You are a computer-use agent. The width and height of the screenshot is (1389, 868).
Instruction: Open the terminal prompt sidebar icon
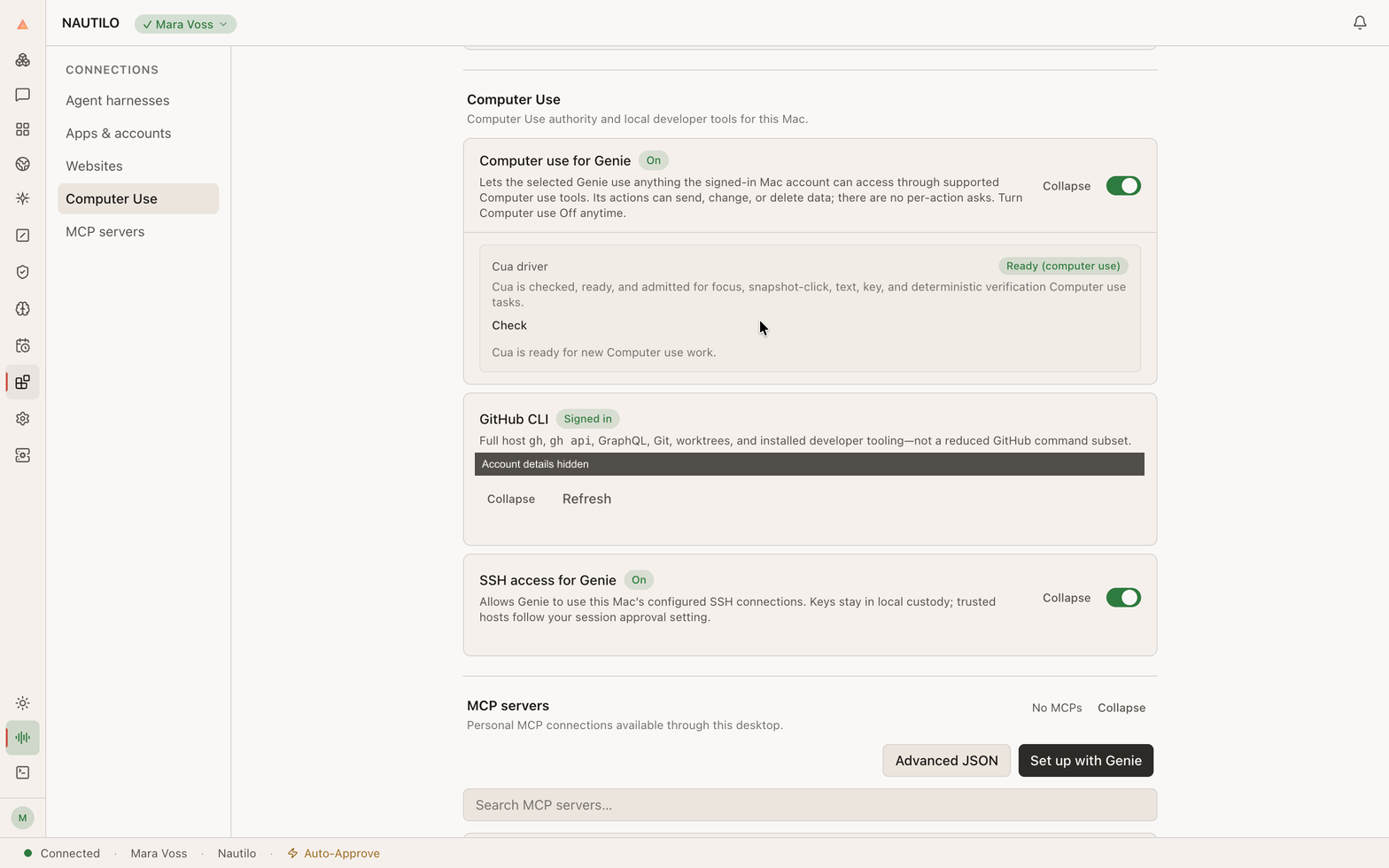(x=23, y=772)
